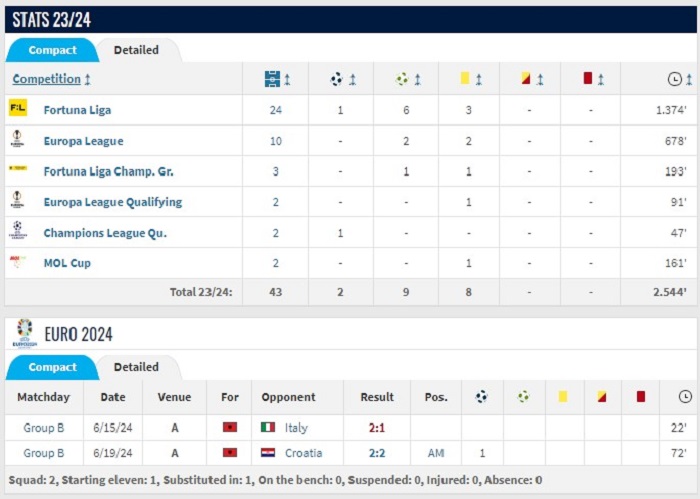Sort by minutes played clock icon
Screen dimensions: 700x499
[x=675, y=79]
